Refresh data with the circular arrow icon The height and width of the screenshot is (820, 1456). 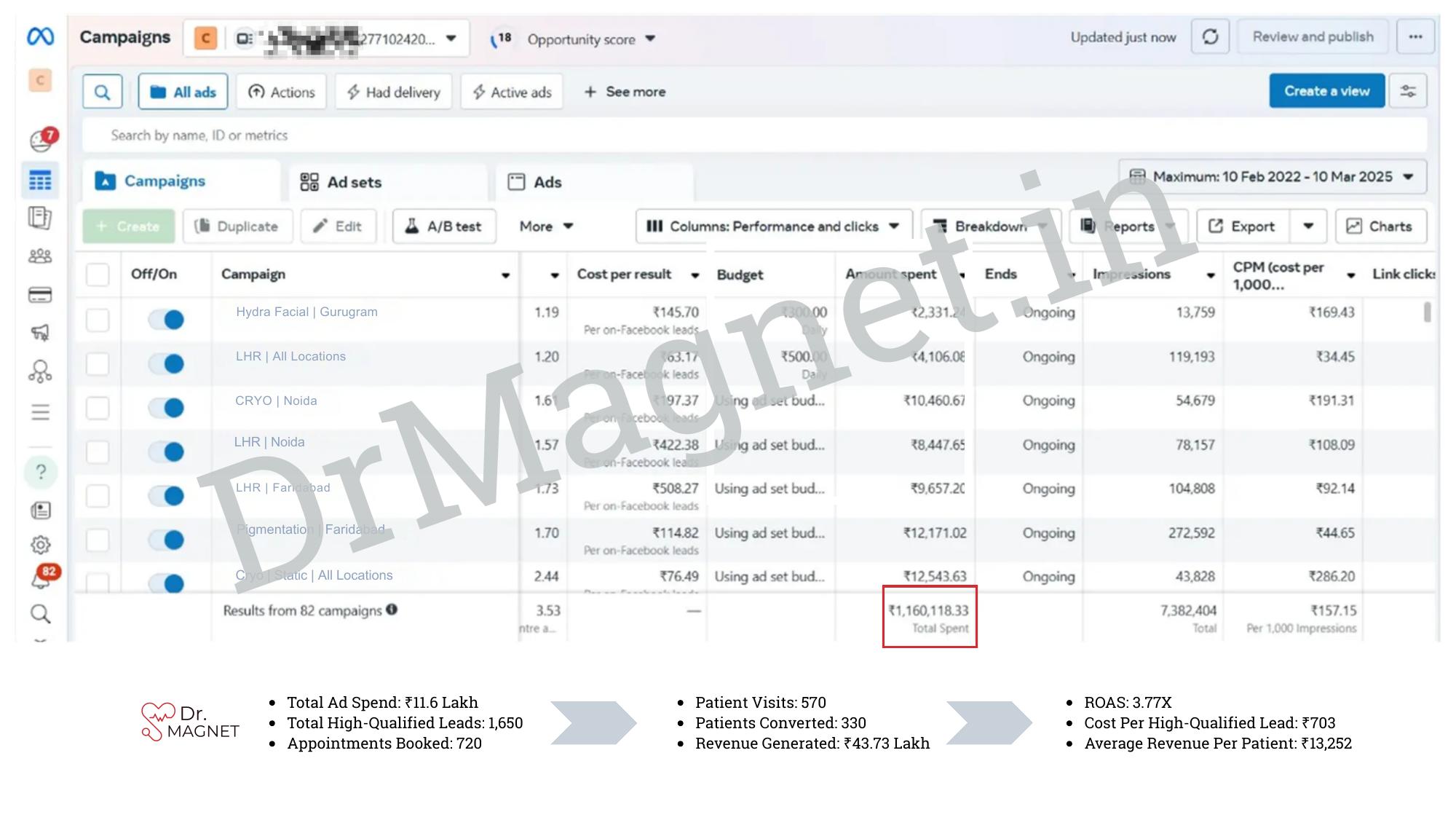(x=1210, y=36)
